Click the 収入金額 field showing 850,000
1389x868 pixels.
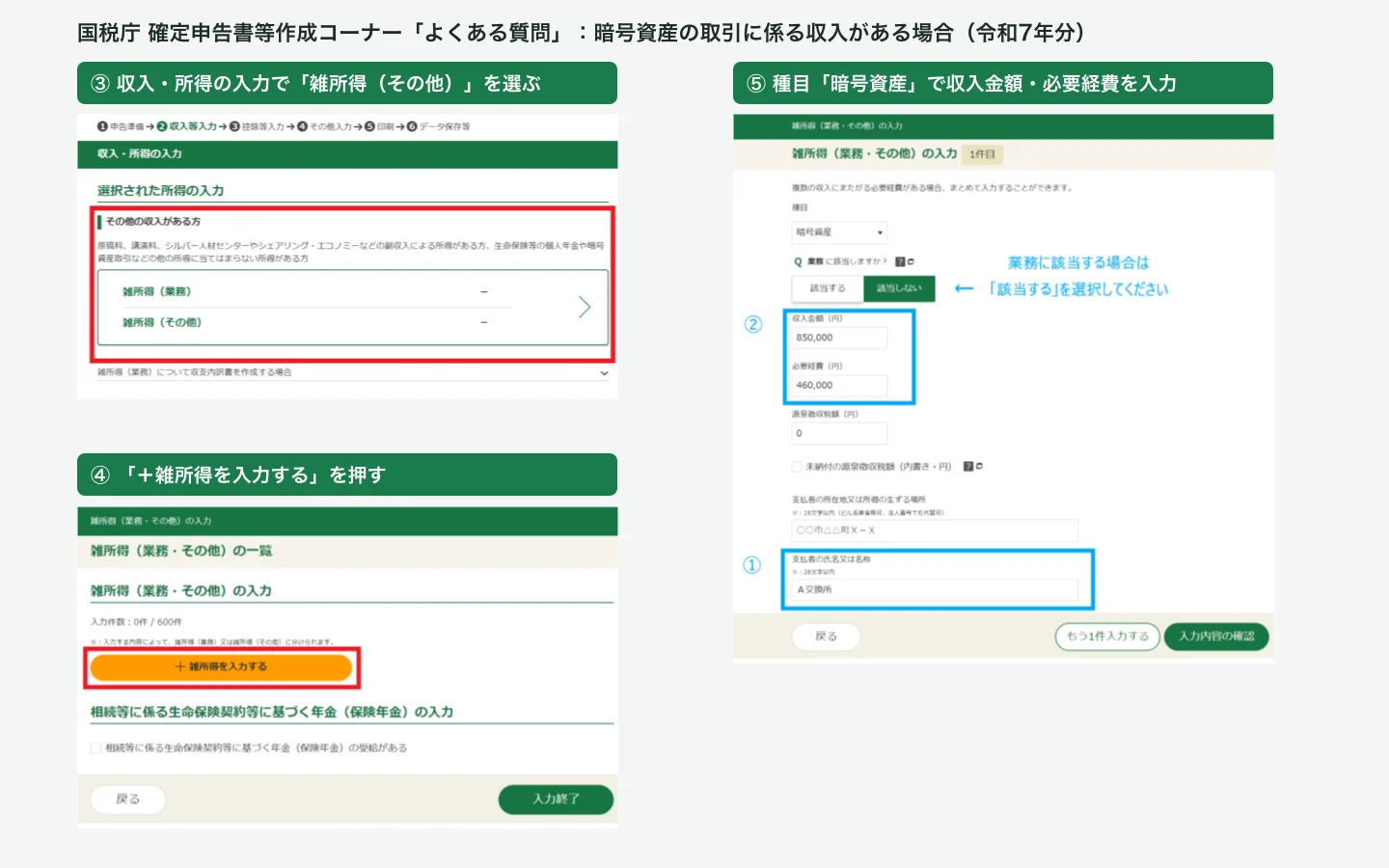pos(839,338)
